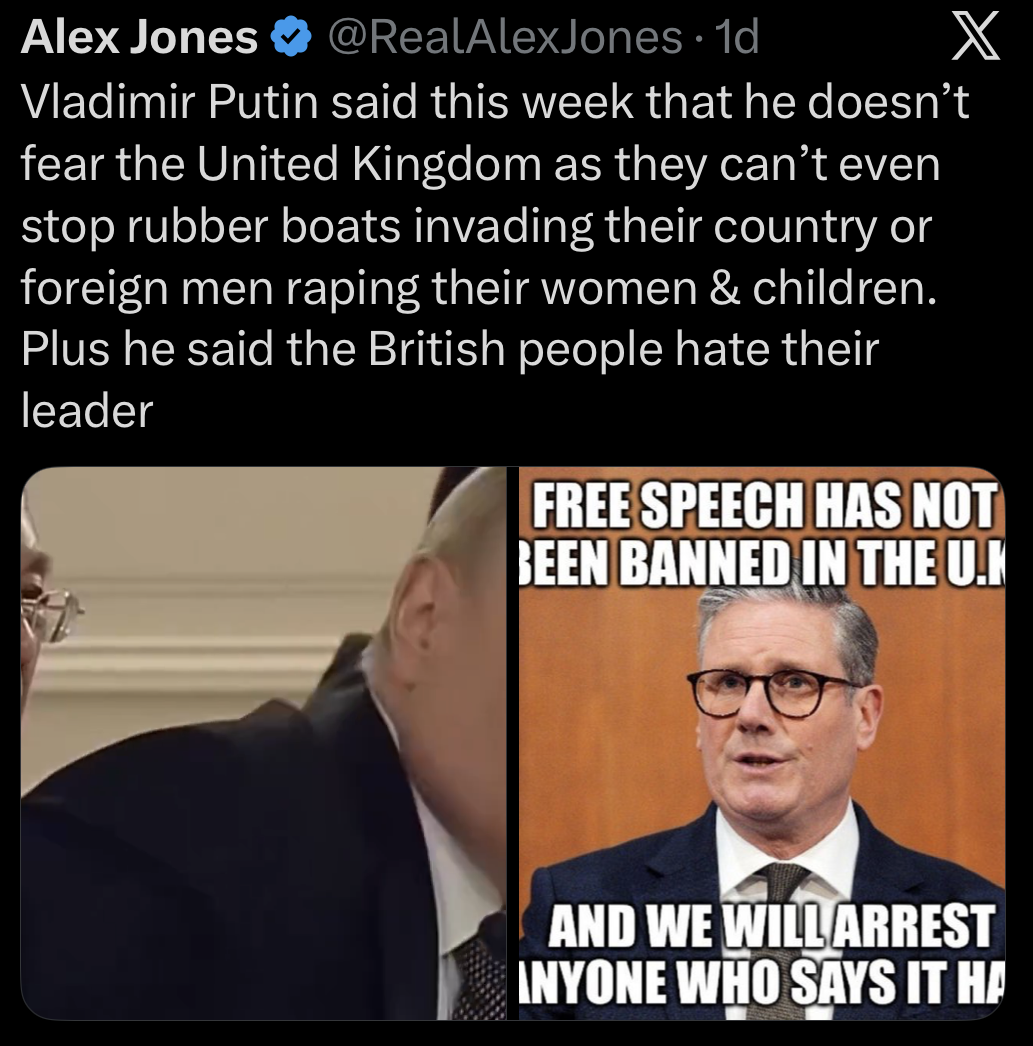Click the wire-rimmed glasses in the left photo

point(48,612)
